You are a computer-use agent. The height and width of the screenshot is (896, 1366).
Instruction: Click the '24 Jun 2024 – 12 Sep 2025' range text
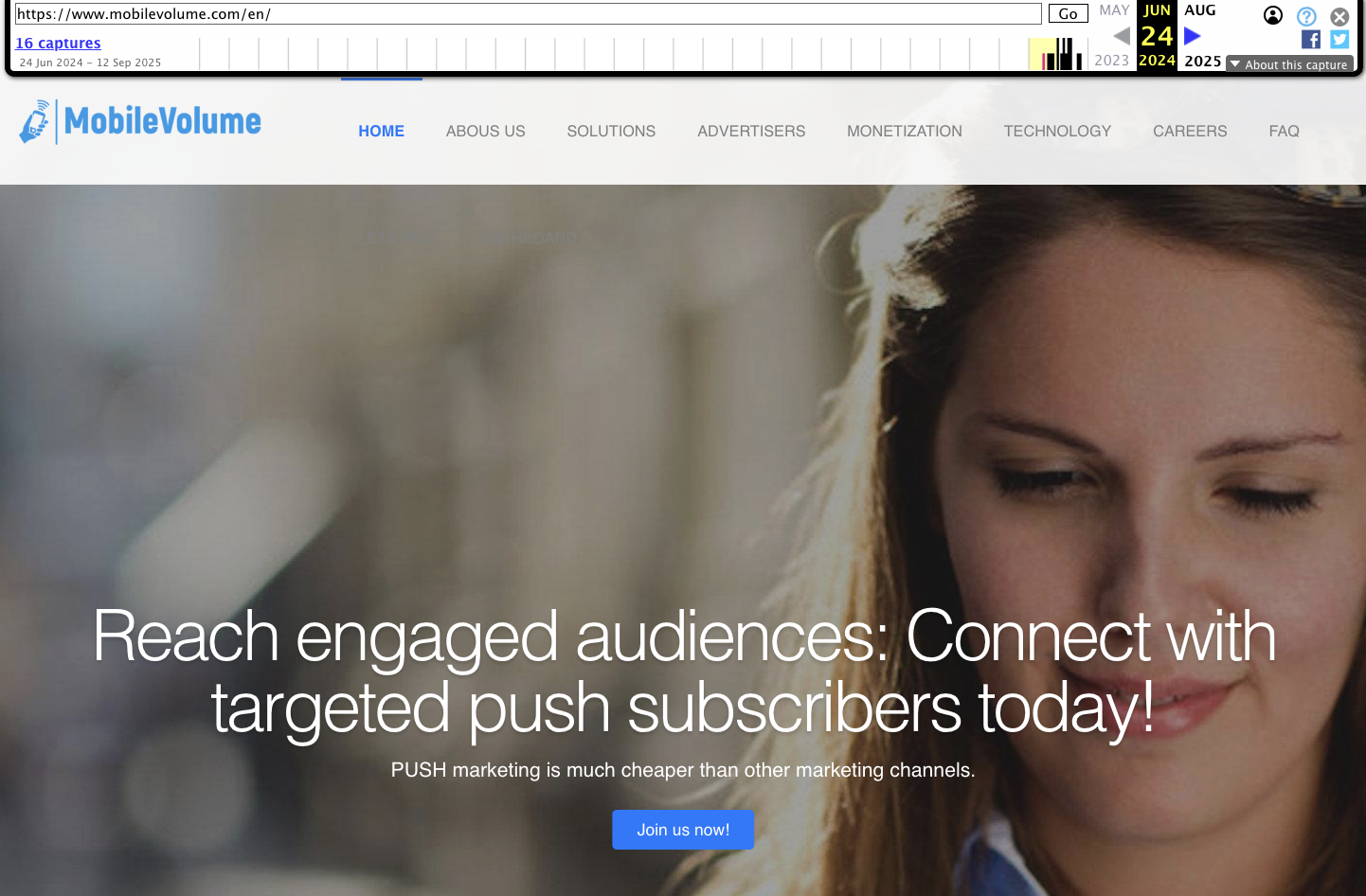90,63
